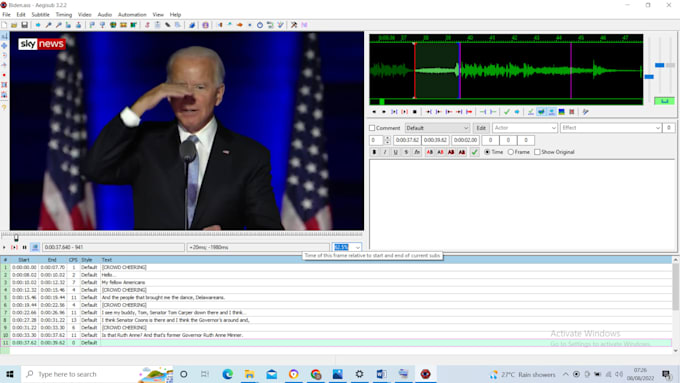Click the end time field 0:00:39.62
Screen dimensions: 680x383
(435, 140)
